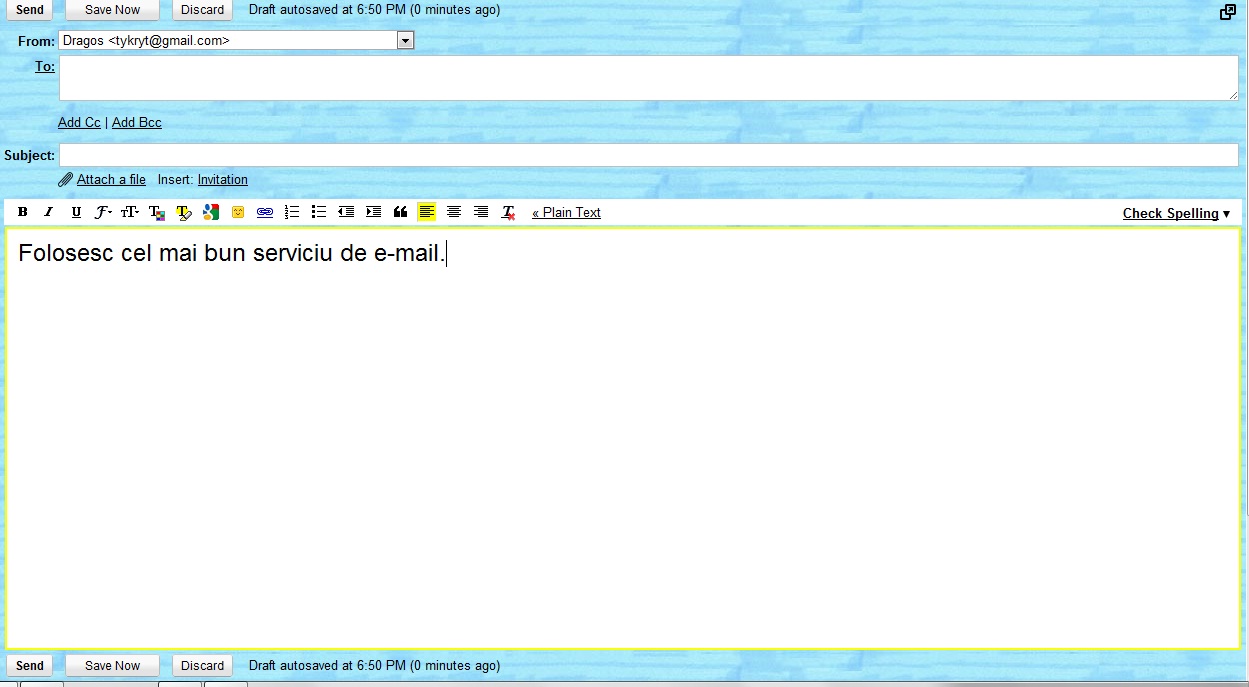Toggle italic formatting
The width and height of the screenshot is (1249, 687).
click(x=48, y=212)
